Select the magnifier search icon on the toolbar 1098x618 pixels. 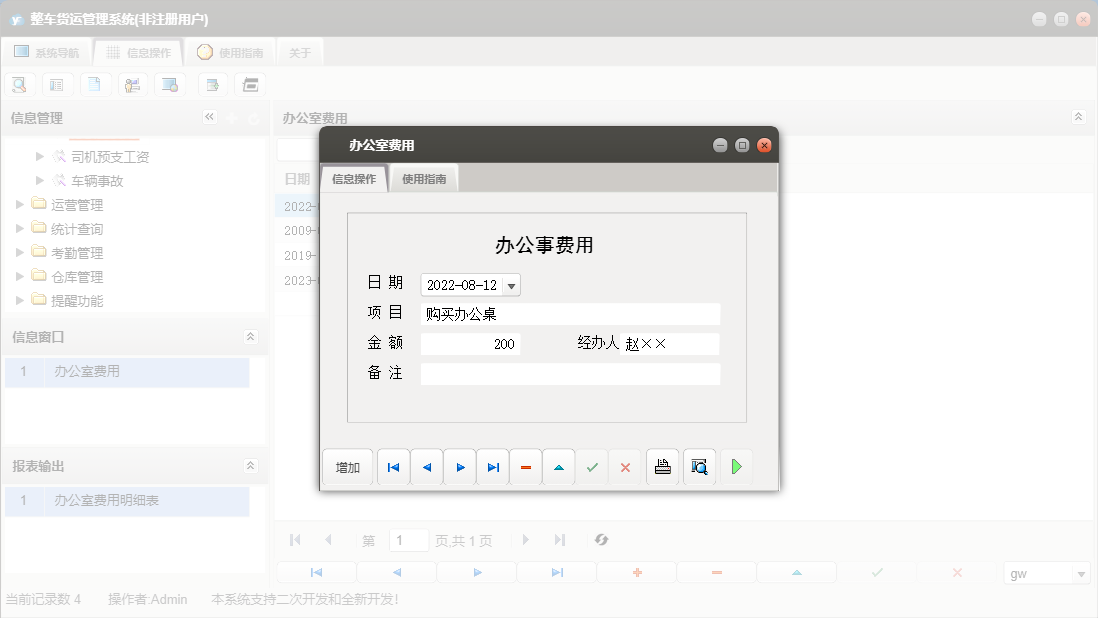[19, 84]
